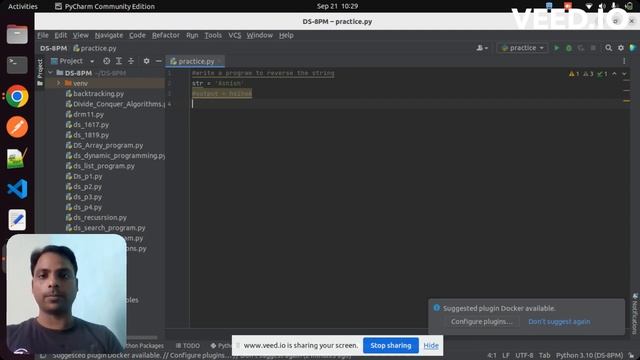
Task: Open DS_Array_program.py file
Action: (104, 145)
